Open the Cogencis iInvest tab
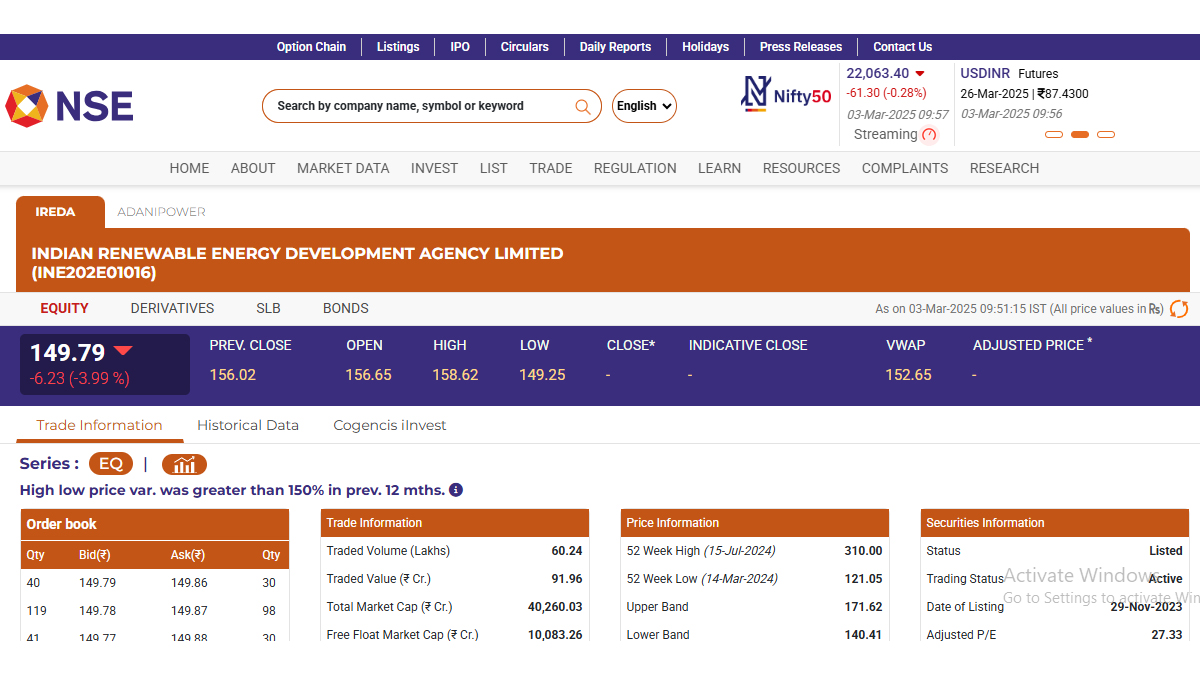The height and width of the screenshot is (675, 1200). pos(390,425)
